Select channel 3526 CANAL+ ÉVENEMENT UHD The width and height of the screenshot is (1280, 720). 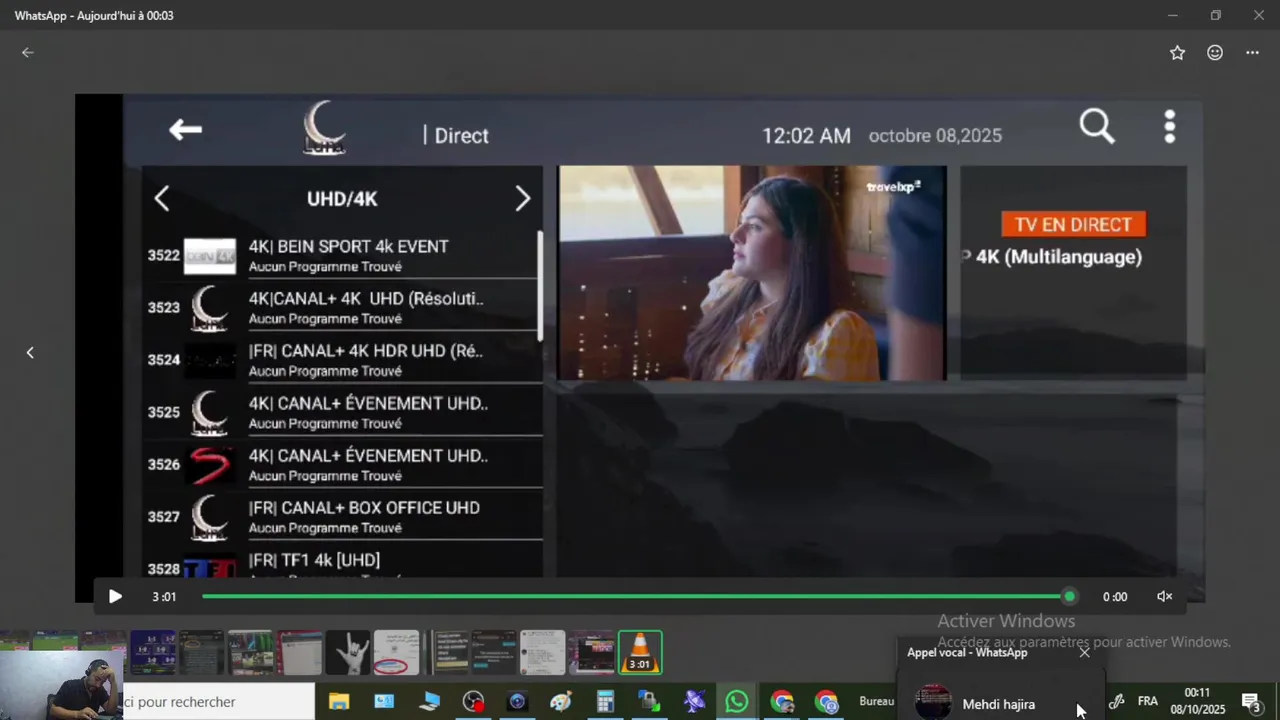click(343, 464)
